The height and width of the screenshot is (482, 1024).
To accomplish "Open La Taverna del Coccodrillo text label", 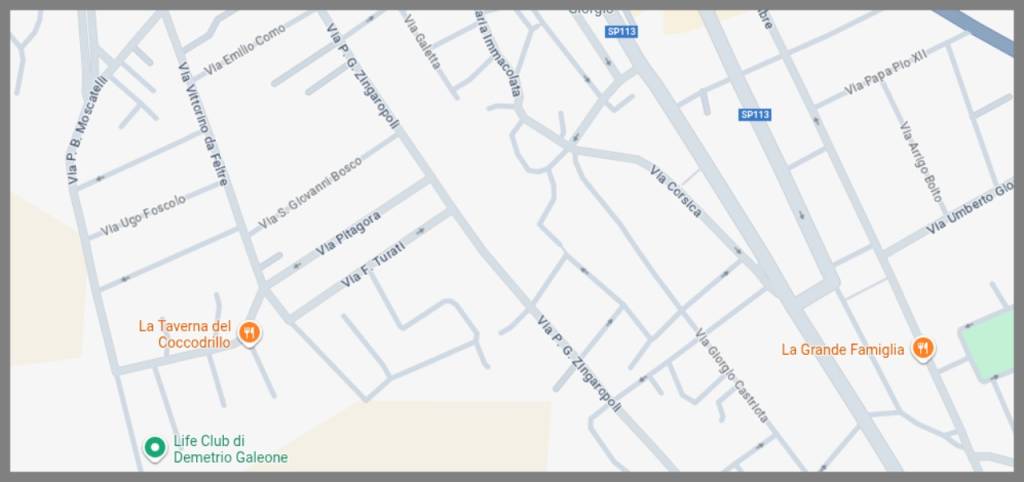I will [185, 334].
